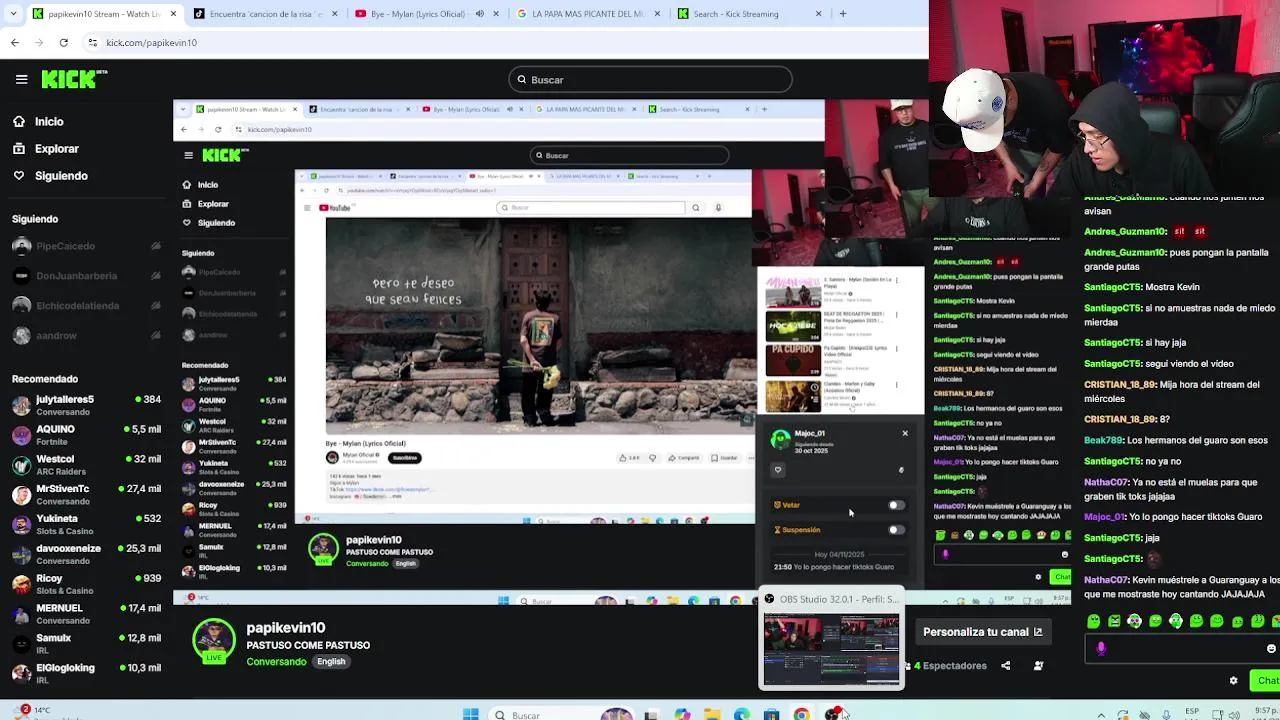Open DonJuanbarberia in the main sidebar following list
This screenshot has height=720, width=1280.
point(85,276)
